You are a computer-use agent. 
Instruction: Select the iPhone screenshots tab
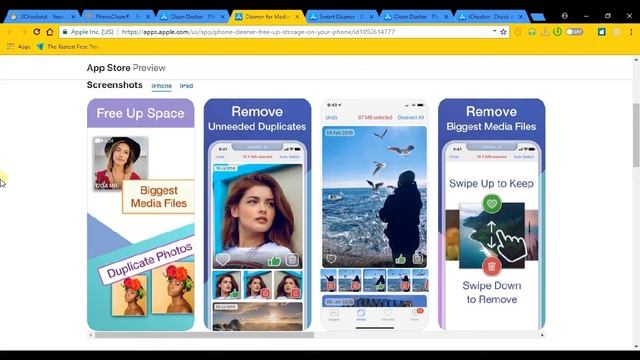(162, 86)
